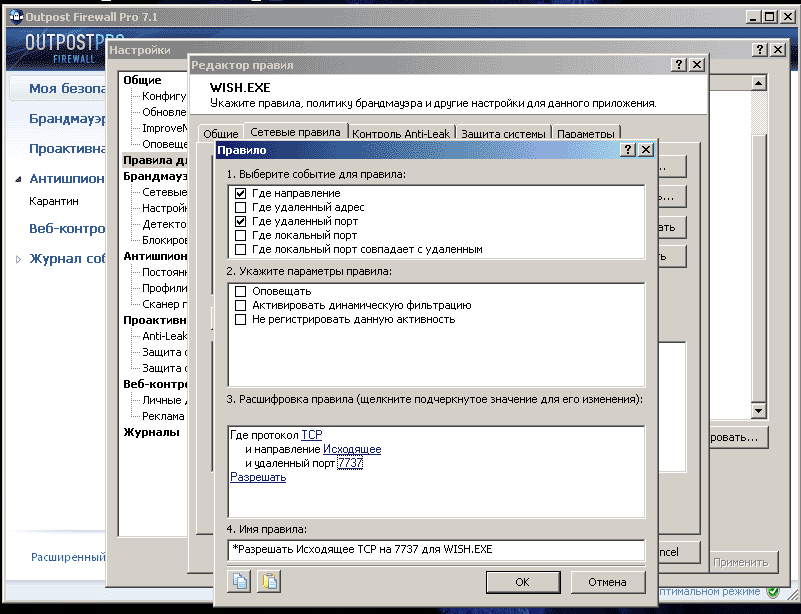Click help button in Редактор правил title
This screenshot has width=801, height=614.
tap(678, 65)
